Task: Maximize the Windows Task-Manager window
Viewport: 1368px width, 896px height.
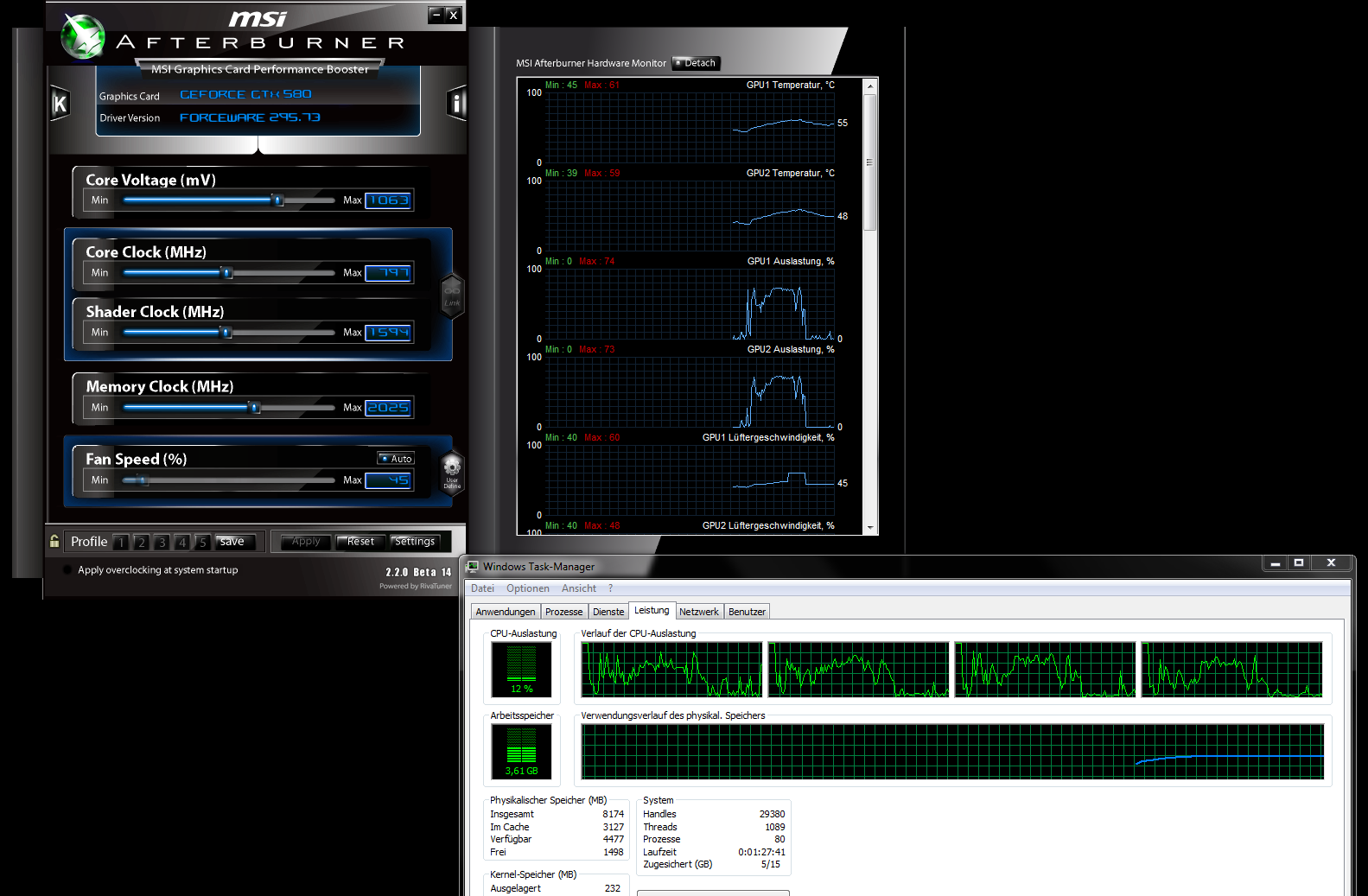Action: click(x=1298, y=562)
